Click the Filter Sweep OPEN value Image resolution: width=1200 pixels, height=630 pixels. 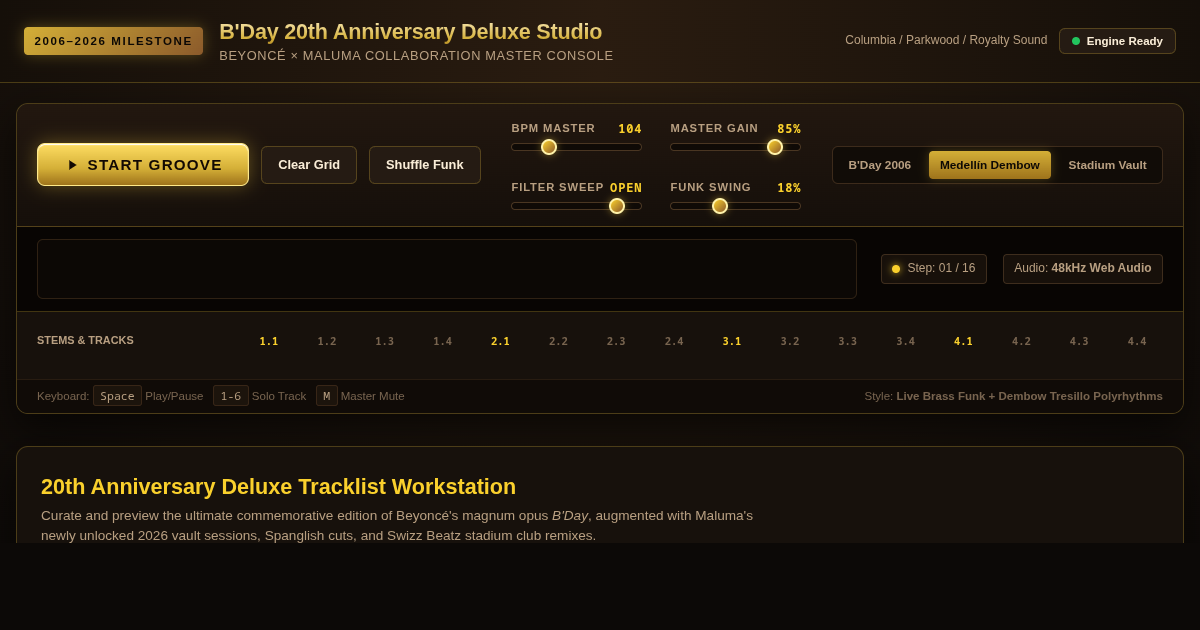[626, 188]
